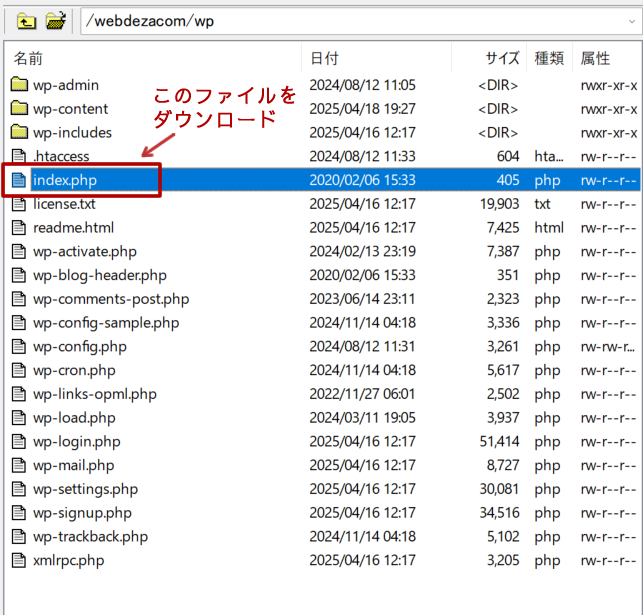Select the wp-comments-post.php file name
This screenshot has width=643, height=615.
click(111, 299)
